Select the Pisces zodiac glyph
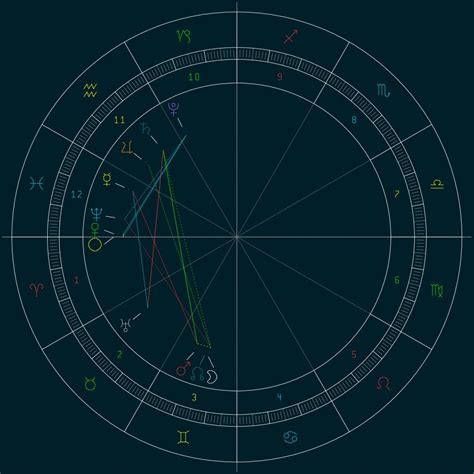Image resolution: width=474 pixels, height=474 pixels. pyautogui.click(x=37, y=184)
